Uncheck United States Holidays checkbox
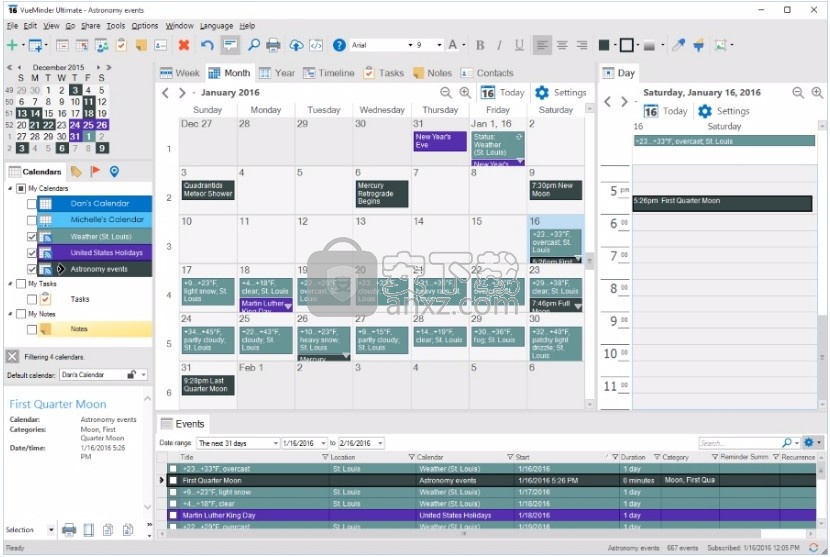This screenshot has height=557, width=830. (32, 253)
